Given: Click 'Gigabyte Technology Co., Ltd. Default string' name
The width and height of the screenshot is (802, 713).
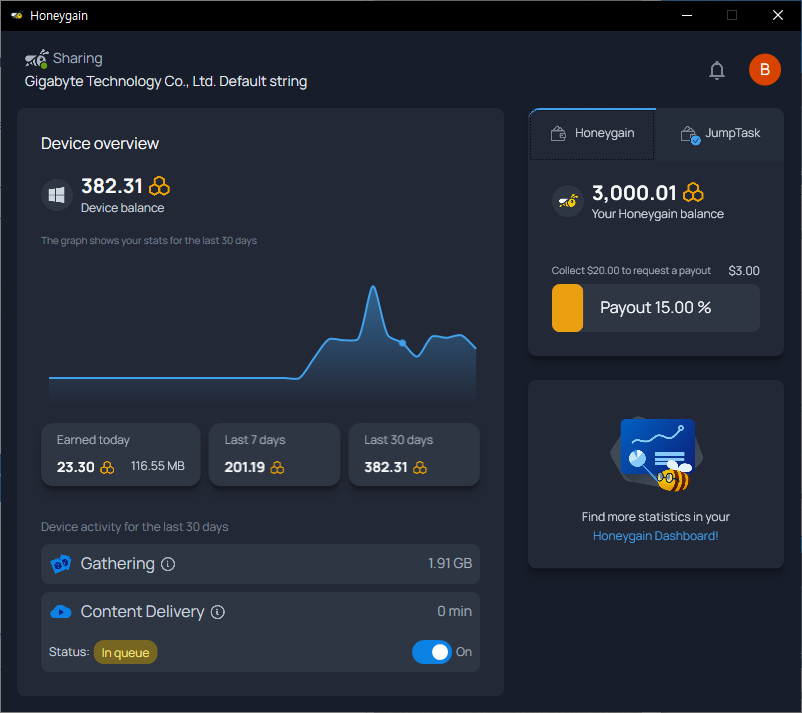Looking at the screenshot, I should pyautogui.click(x=166, y=81).
